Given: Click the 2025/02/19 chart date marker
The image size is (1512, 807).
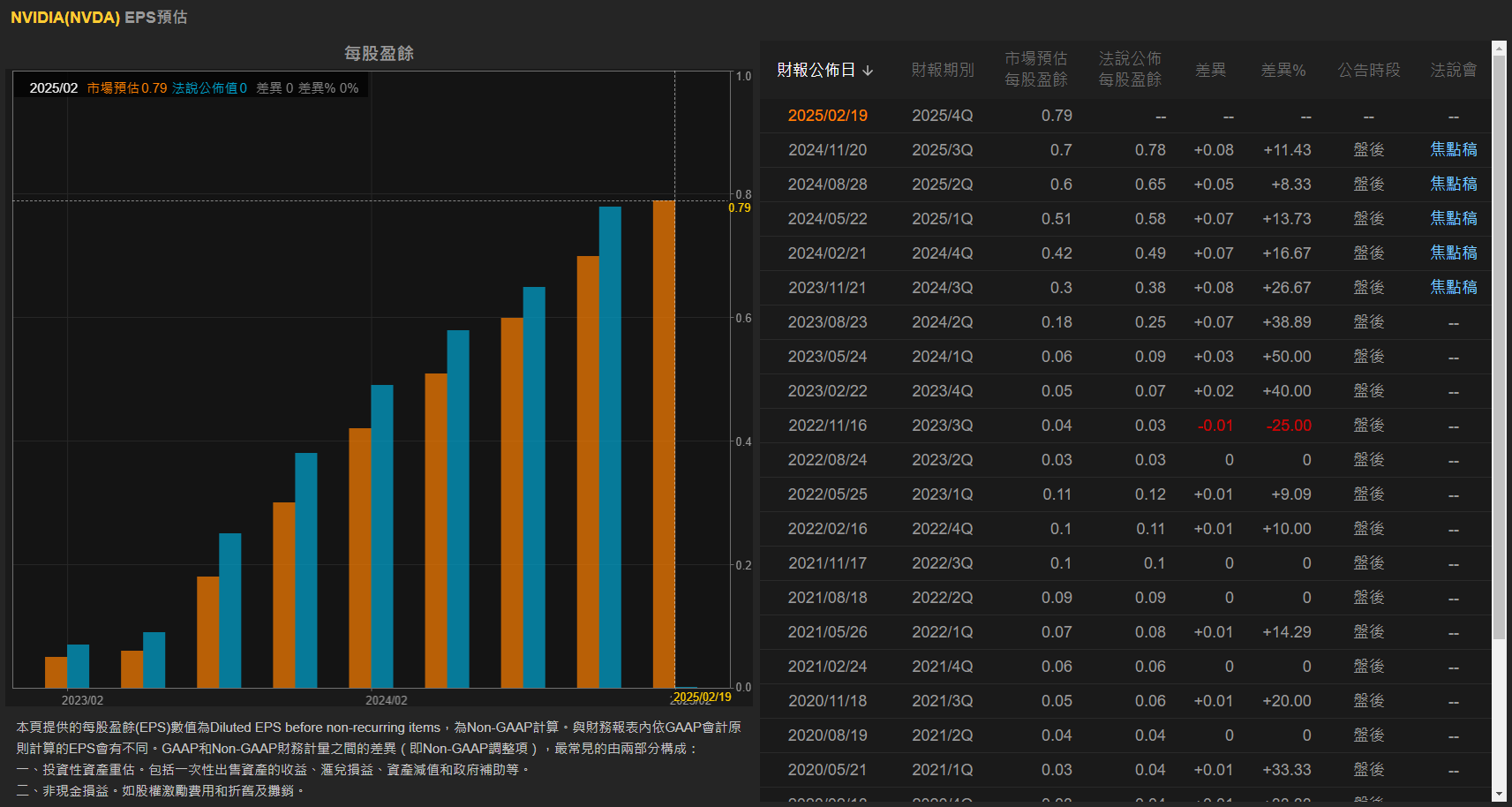Looking at the screenshot, I should tap(703, 697).
